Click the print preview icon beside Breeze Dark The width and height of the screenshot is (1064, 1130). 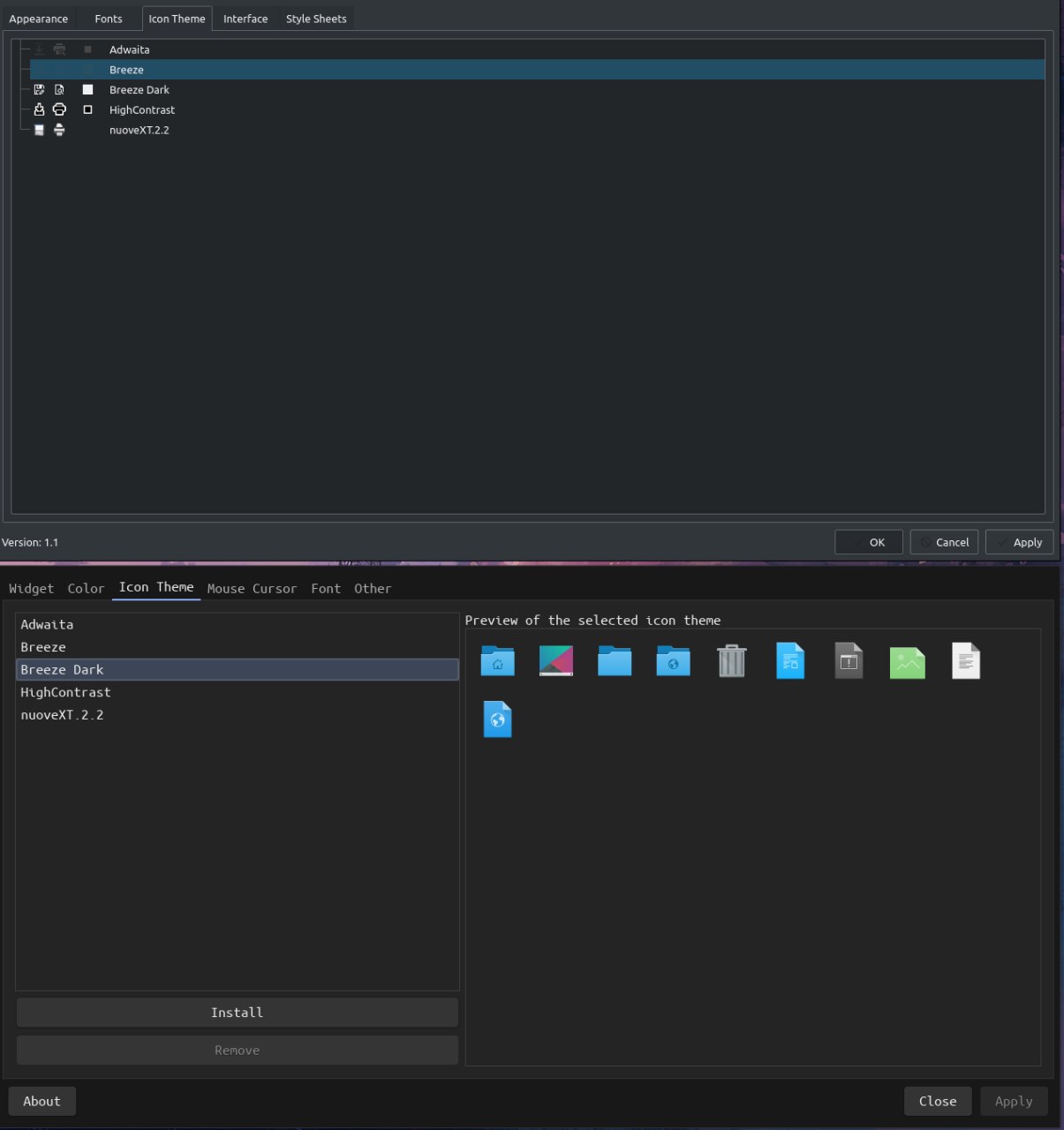click(59, 90)
